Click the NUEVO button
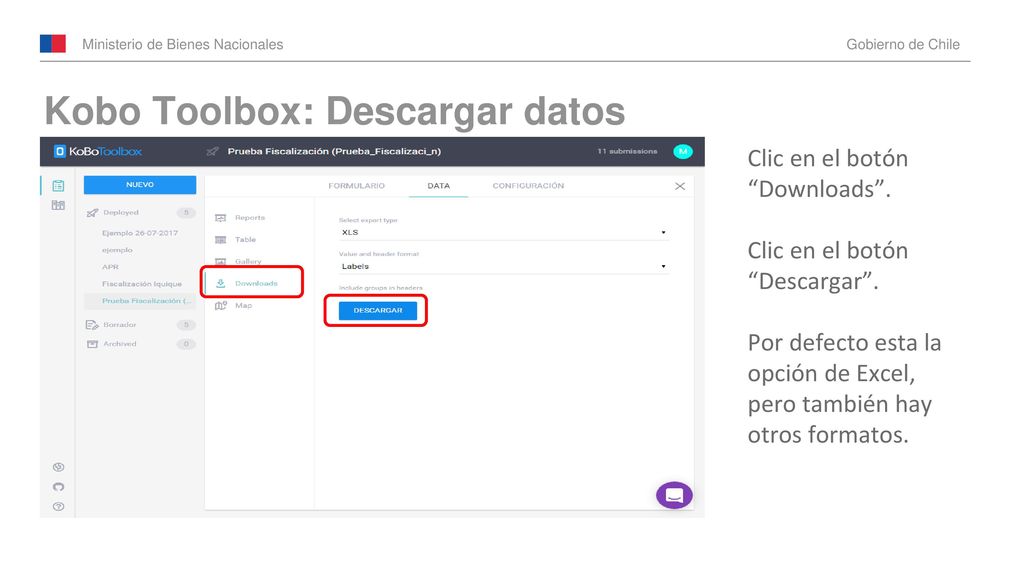This screenshot has height=576, width=1024. [140, 185]
